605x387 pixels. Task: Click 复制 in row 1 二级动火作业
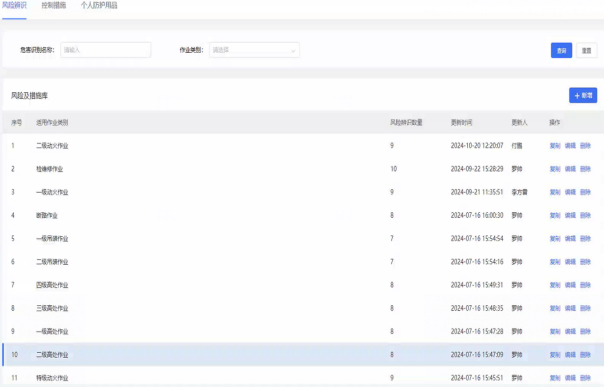pos(555,146)
